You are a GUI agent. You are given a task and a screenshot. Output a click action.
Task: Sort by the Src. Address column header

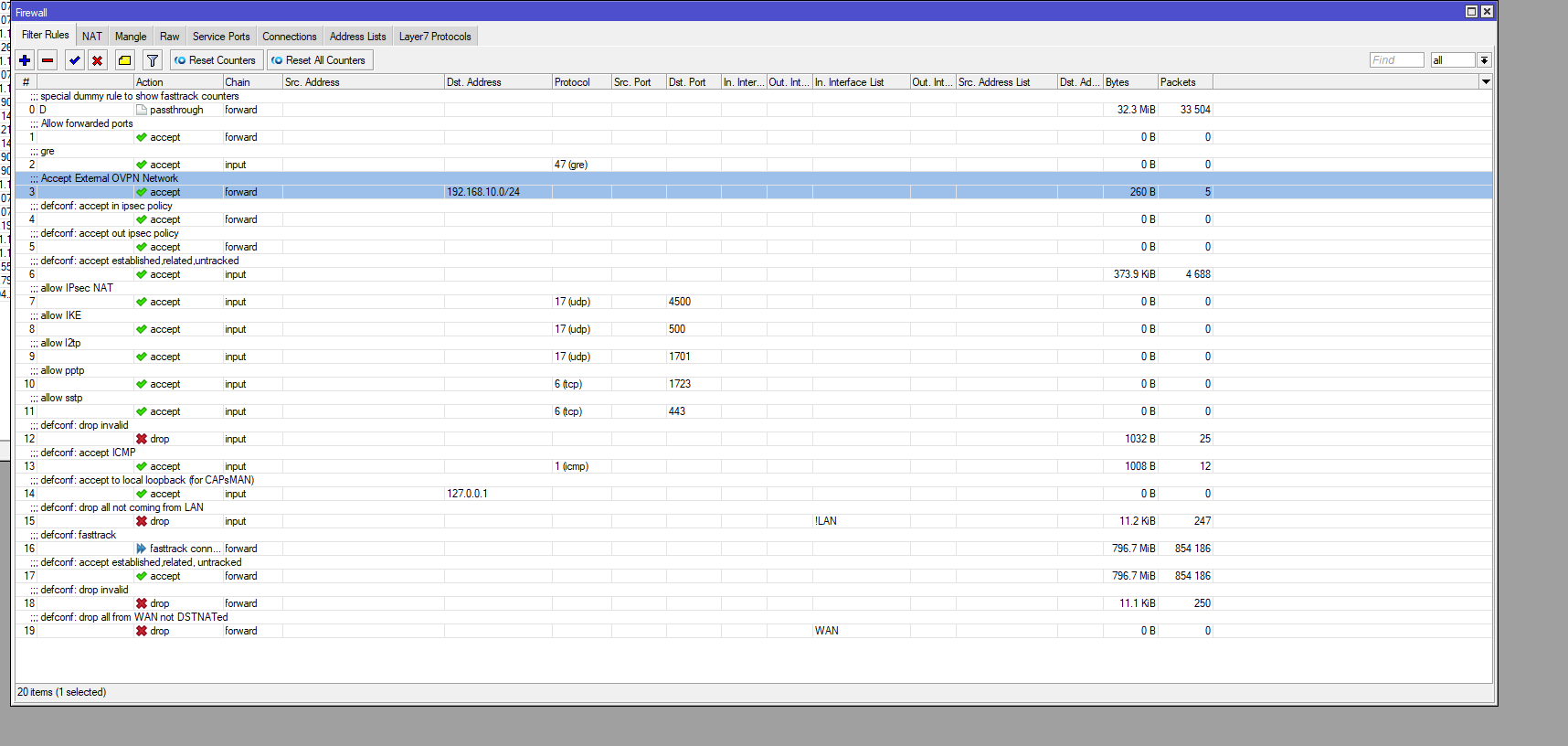point(364,82)
